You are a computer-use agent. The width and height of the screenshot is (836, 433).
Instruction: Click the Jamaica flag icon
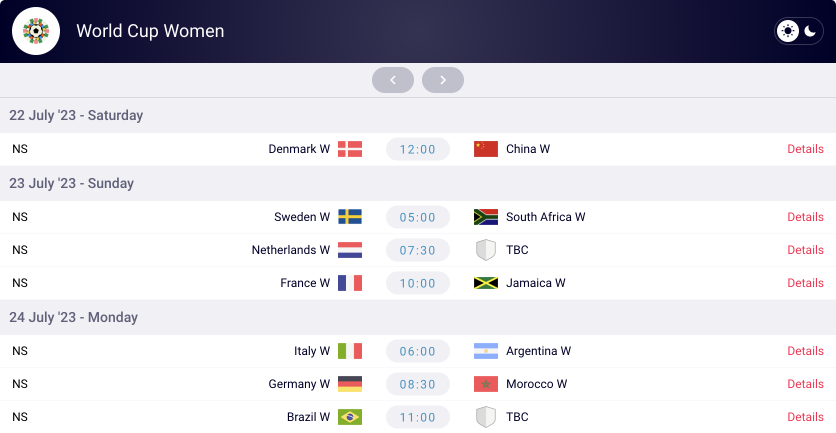click(486, 283)
